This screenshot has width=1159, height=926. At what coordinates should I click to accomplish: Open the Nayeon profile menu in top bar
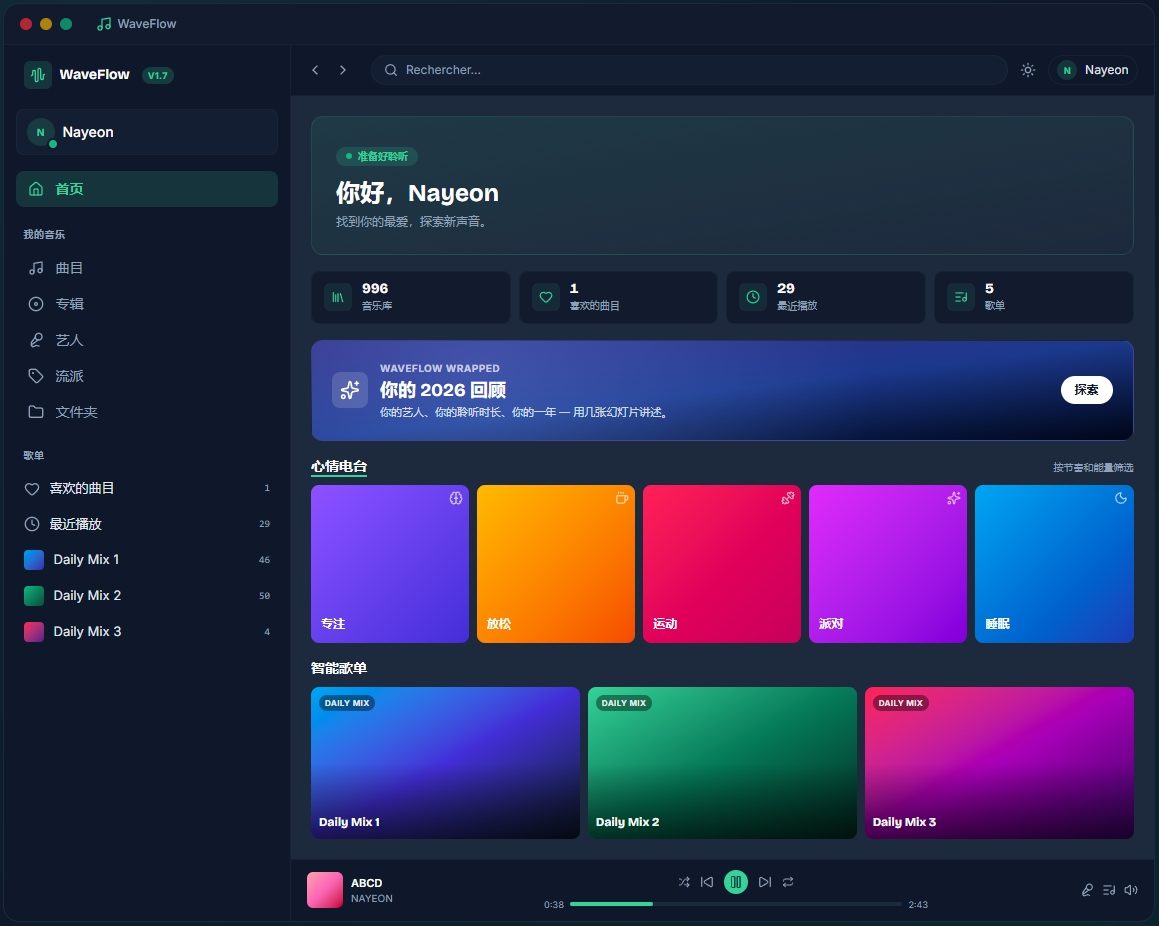[1093, 70]
